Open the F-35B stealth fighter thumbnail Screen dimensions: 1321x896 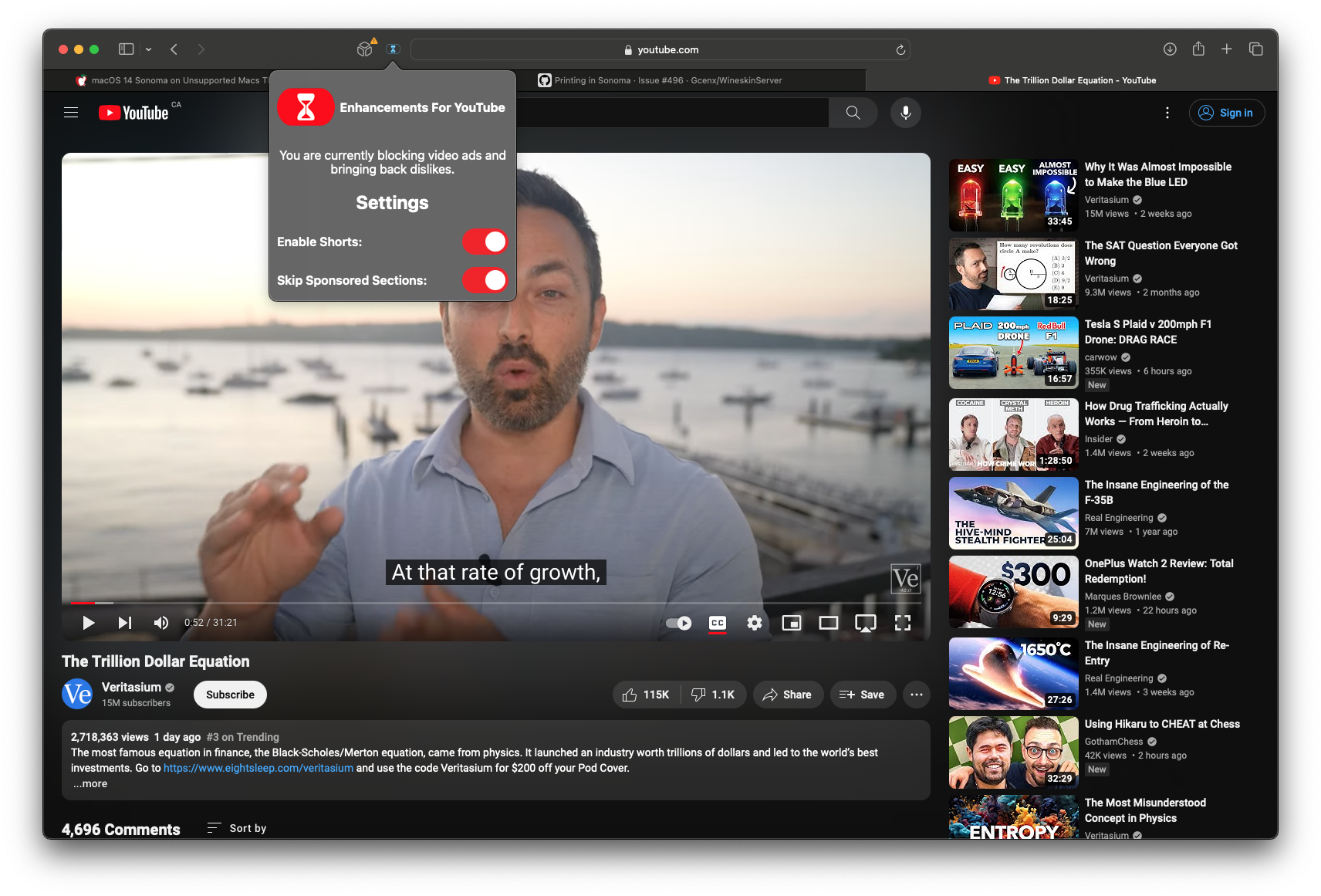click(1013, 513)
